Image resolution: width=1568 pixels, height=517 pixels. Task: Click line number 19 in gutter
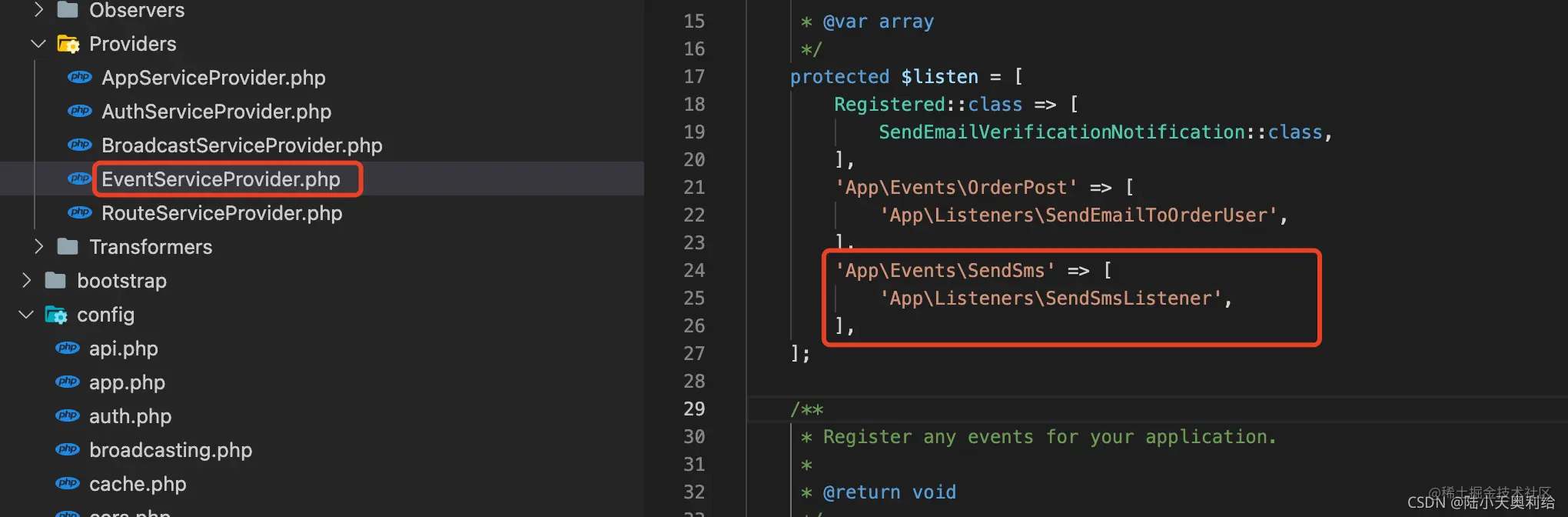(694, 132)
